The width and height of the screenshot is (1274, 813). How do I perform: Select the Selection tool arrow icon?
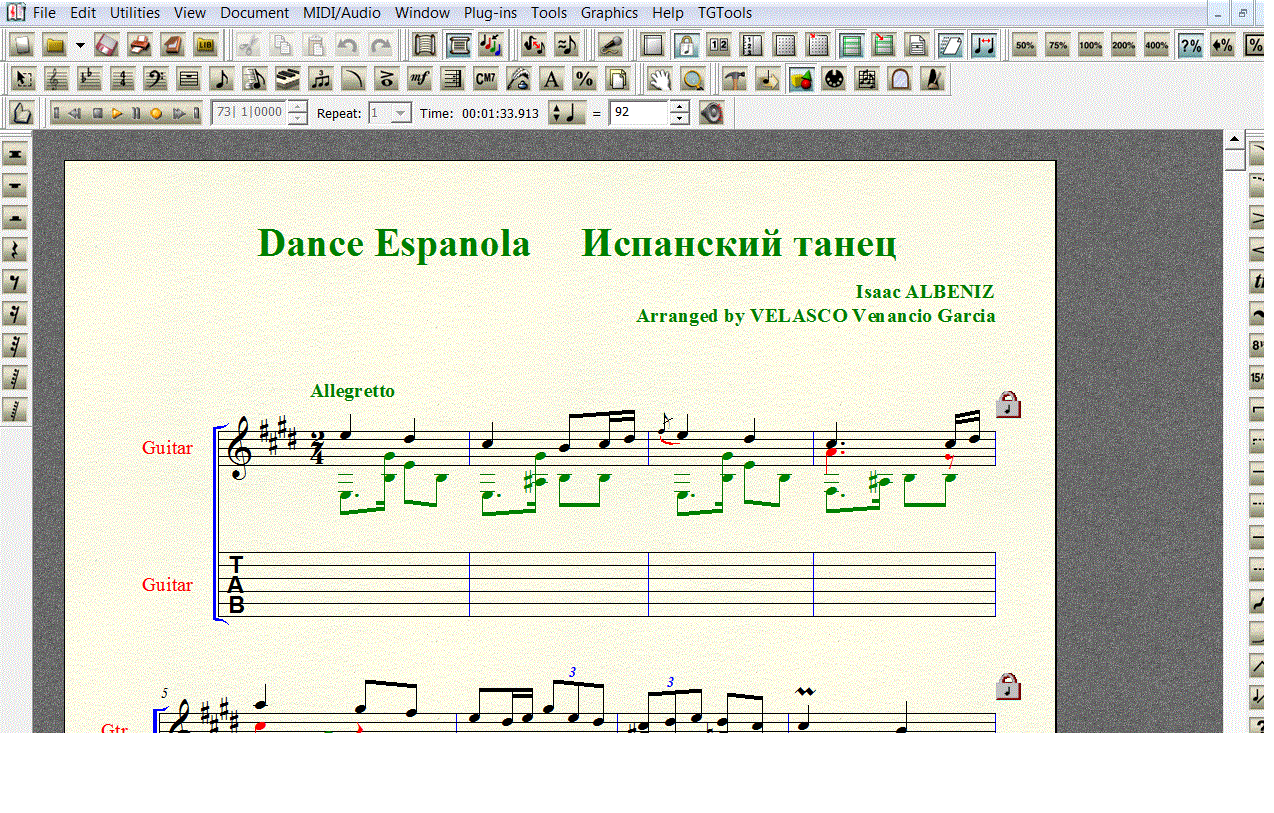(25, 80)
